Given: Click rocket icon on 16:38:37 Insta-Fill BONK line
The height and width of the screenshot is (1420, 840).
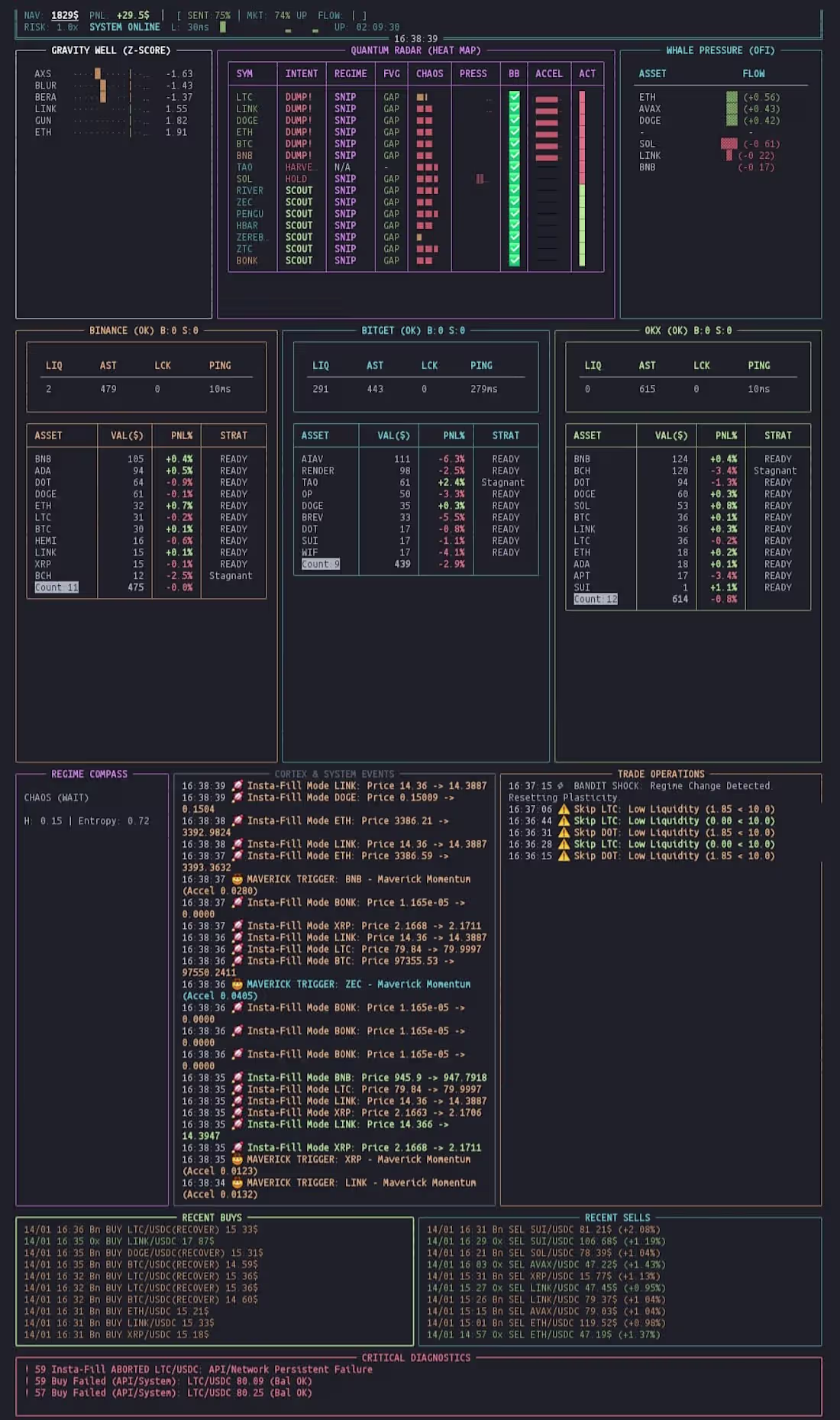Looking at the screenshot, I should (237, 902).
